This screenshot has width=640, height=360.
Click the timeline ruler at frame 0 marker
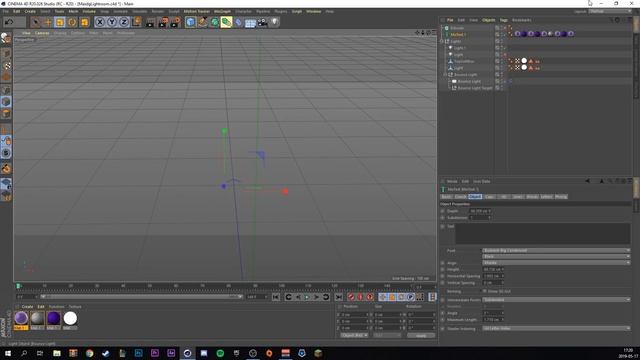[18, 286]
